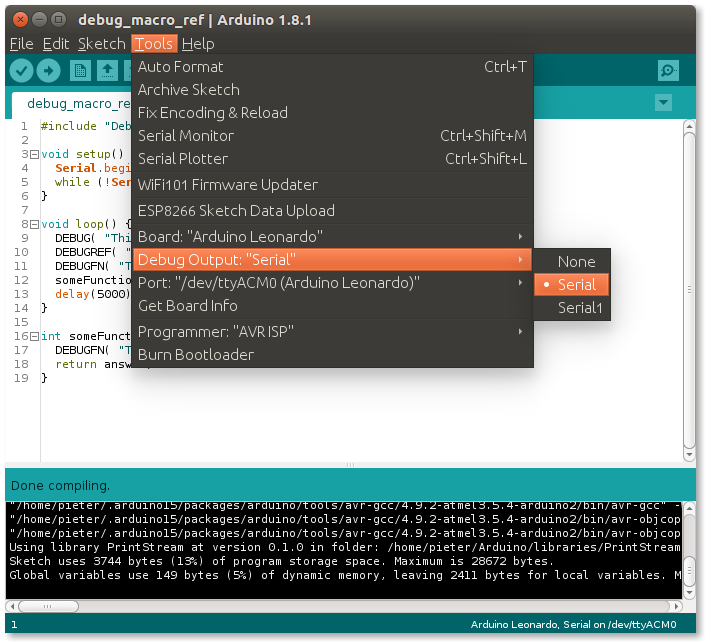Click console horizontal scroll right arrow
The width and height of the screenshot is (705, 642).
(x=676, y=606)
